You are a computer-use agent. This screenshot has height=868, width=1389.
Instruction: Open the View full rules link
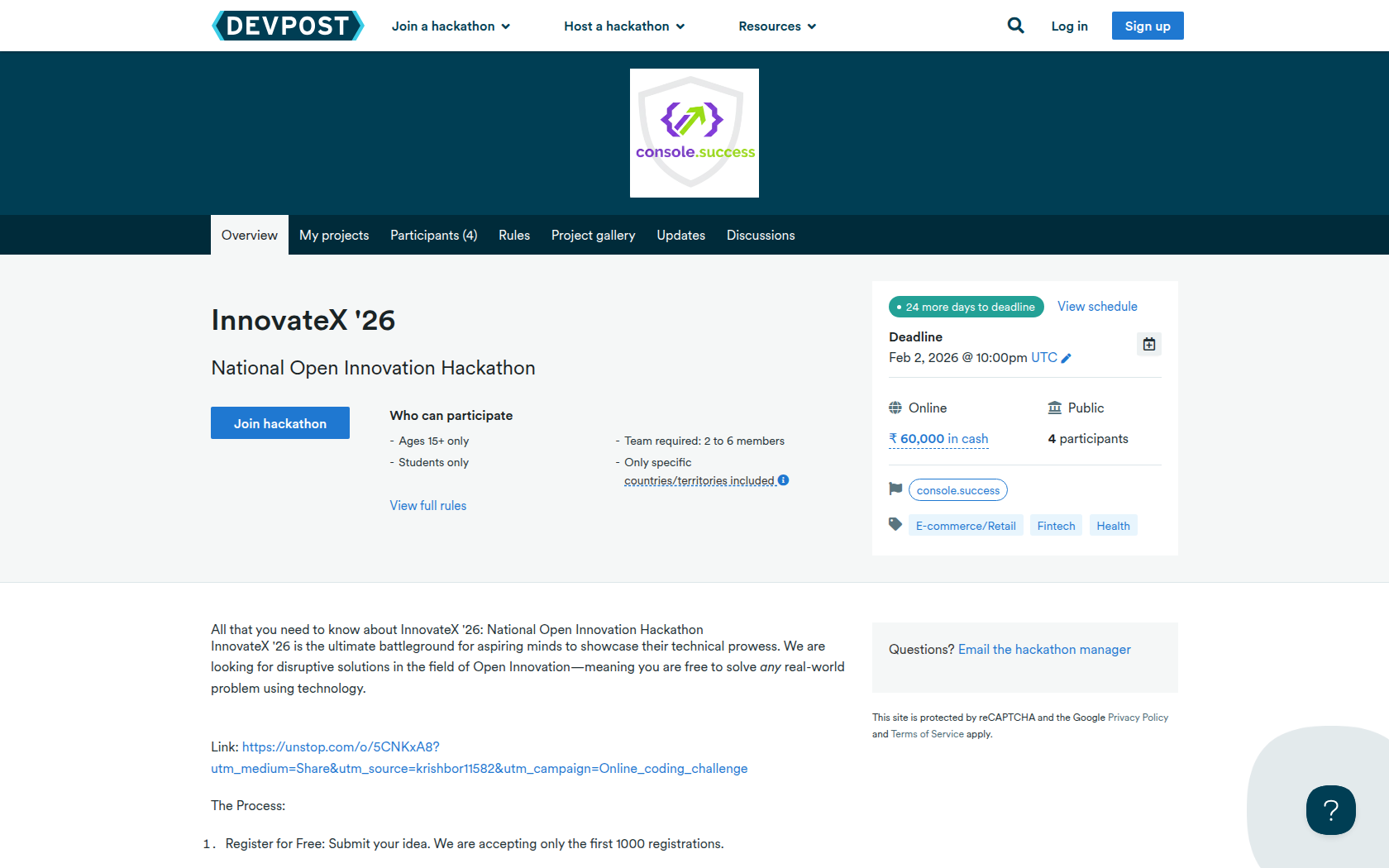(428, 506)
